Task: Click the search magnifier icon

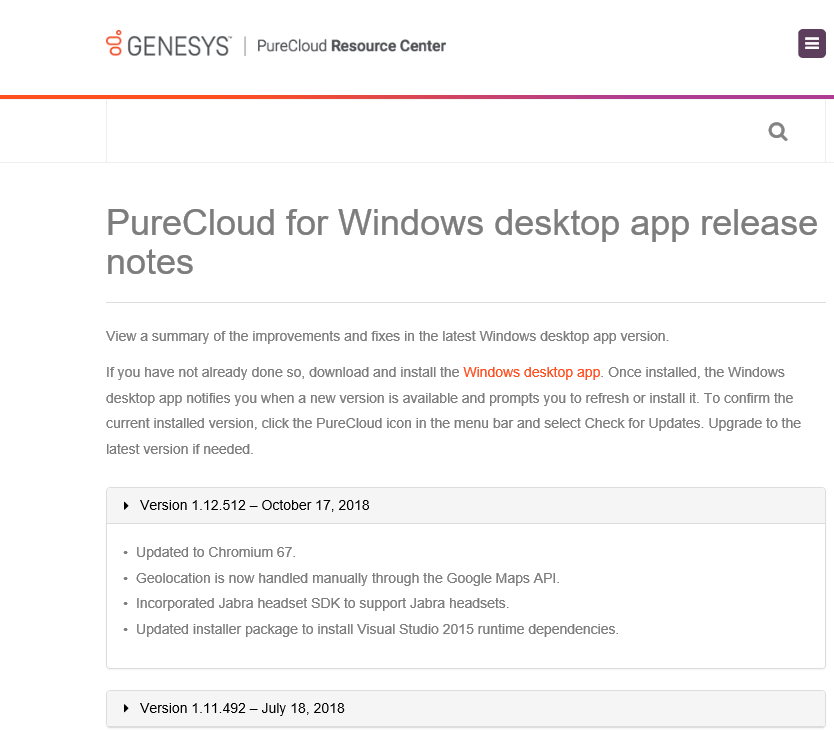Action: (x=778, y=131)
